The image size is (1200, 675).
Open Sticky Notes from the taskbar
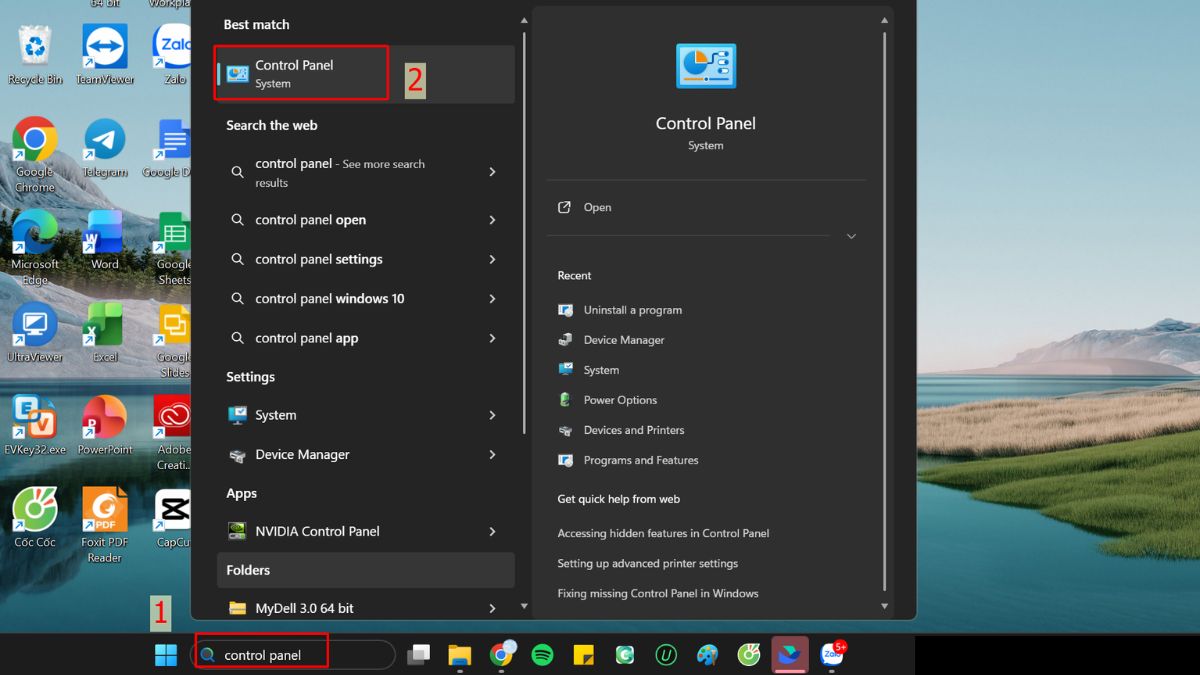(x=584, y=655)
